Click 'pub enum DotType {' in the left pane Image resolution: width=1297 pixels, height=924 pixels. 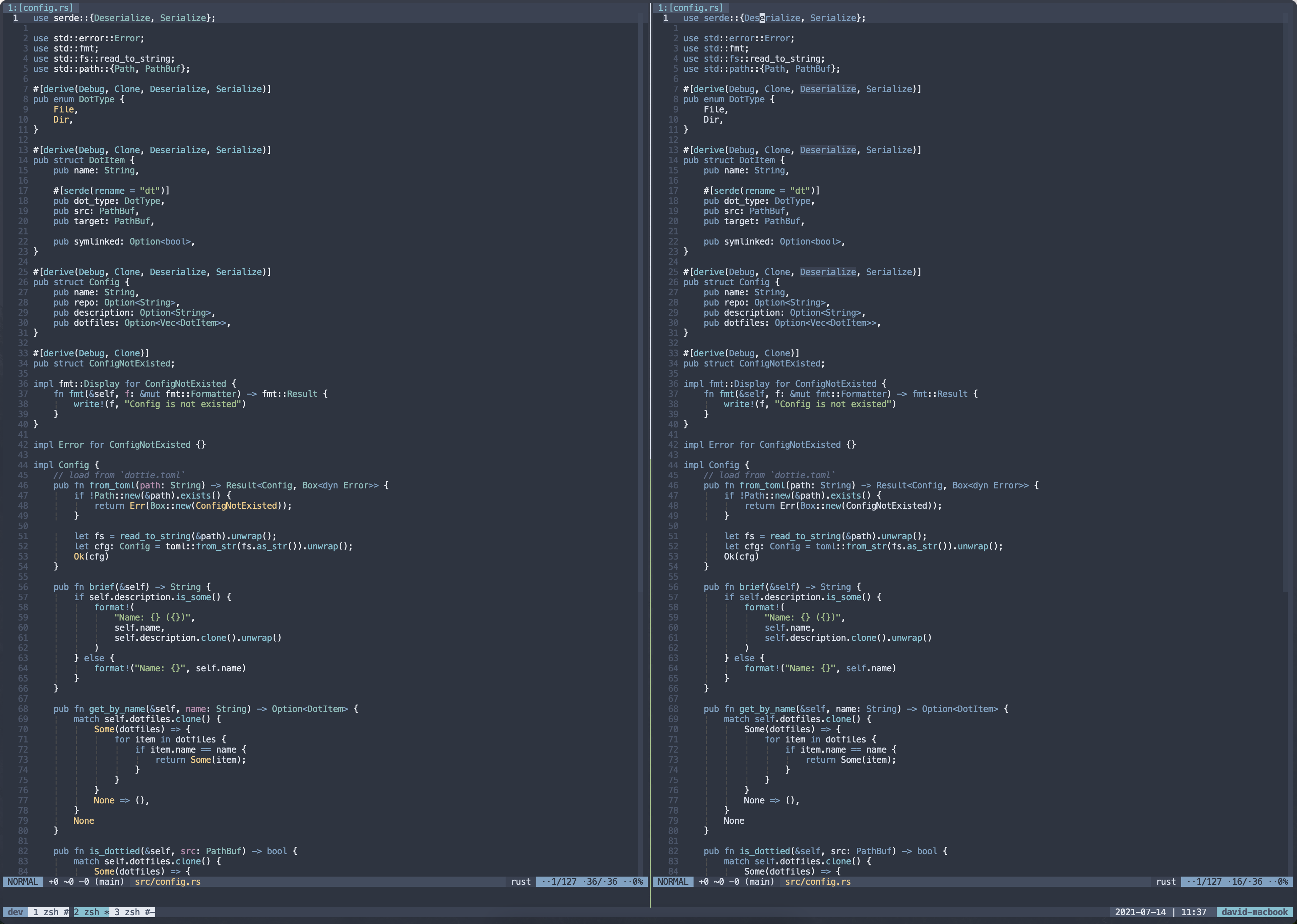(79, 99)
